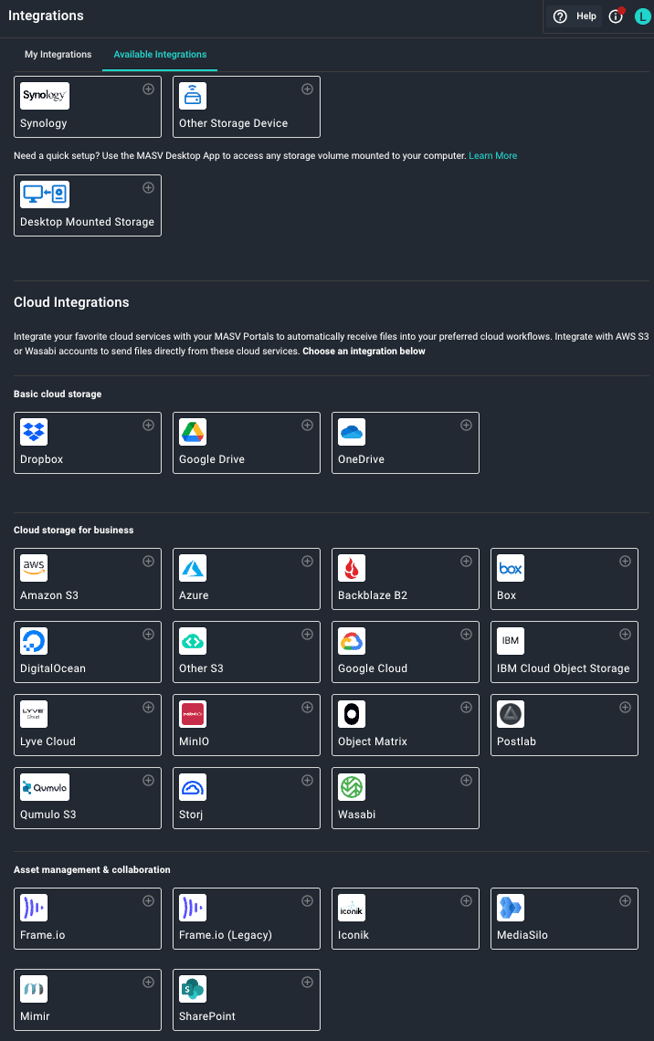Click the Google Drive logo icon
The height and width of the screenshot is (1041, 654).
point(193,432)
